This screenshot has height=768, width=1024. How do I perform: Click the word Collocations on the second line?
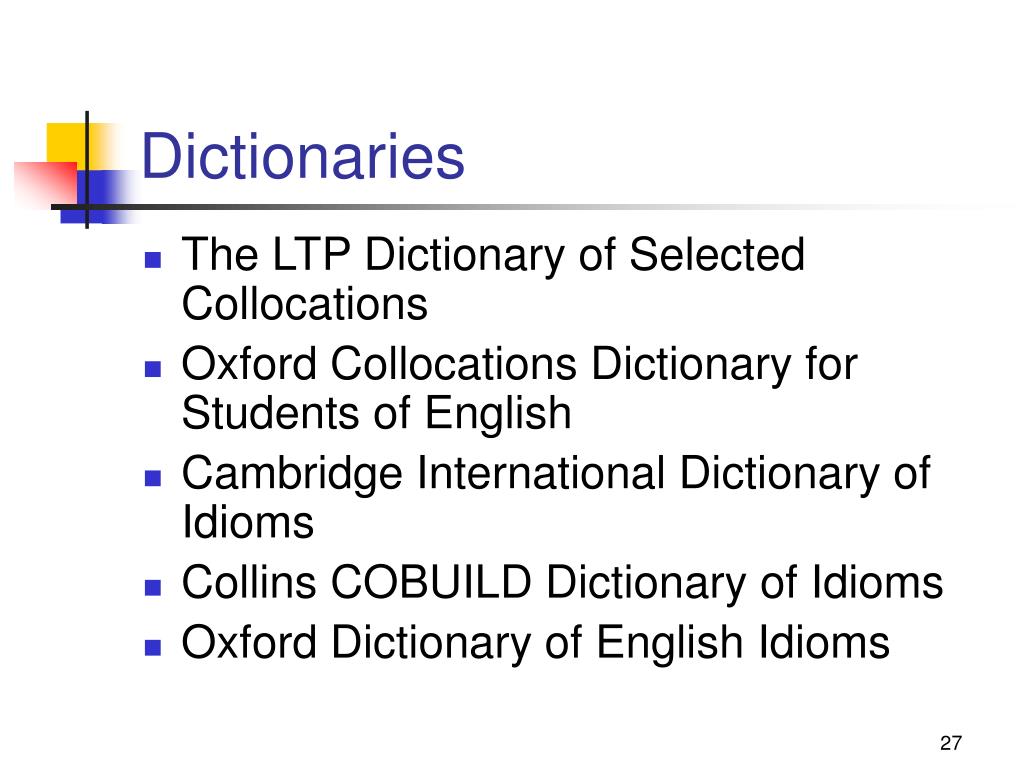(x=304, y=304)
